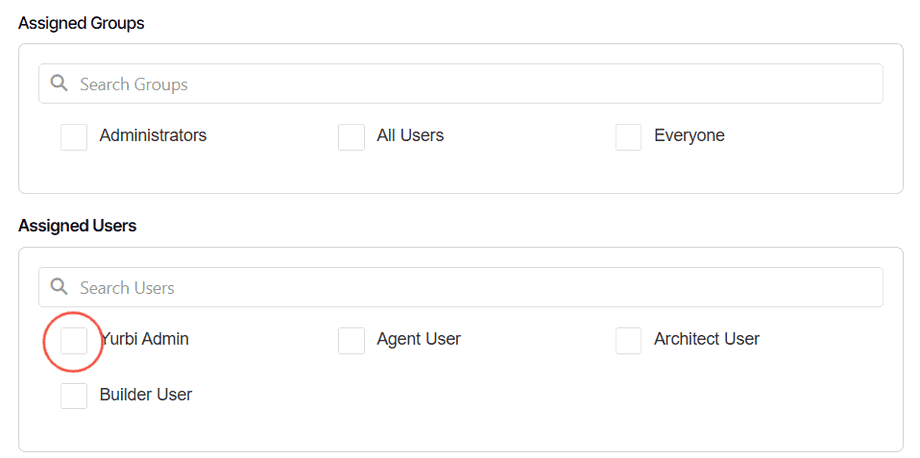
Task: Click the Architect User name label
Action: (x=706, y=339)
